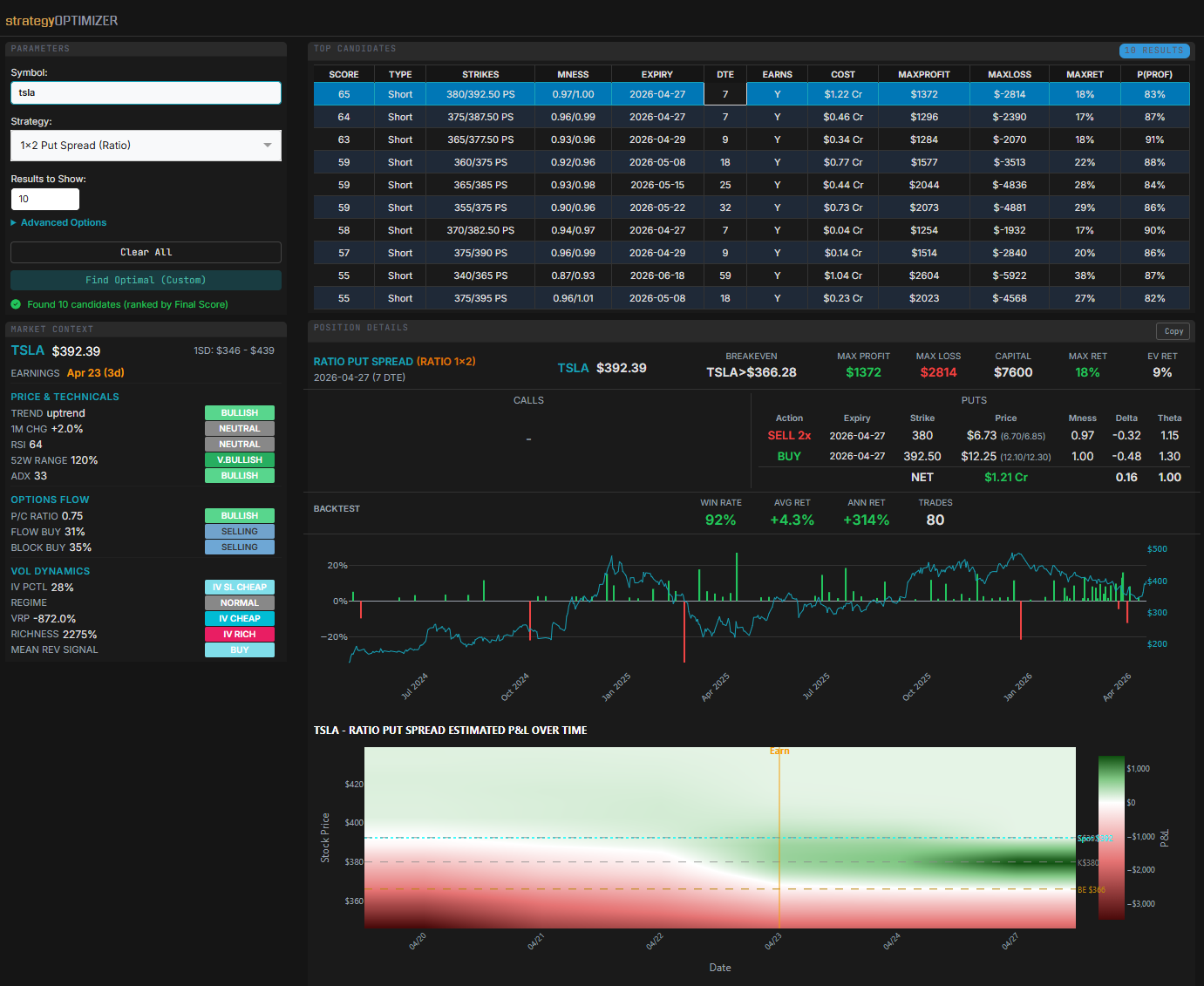Click the Apr 23 (3d) earnings date
Screen dimensions: 1204x986
[96, 373]
